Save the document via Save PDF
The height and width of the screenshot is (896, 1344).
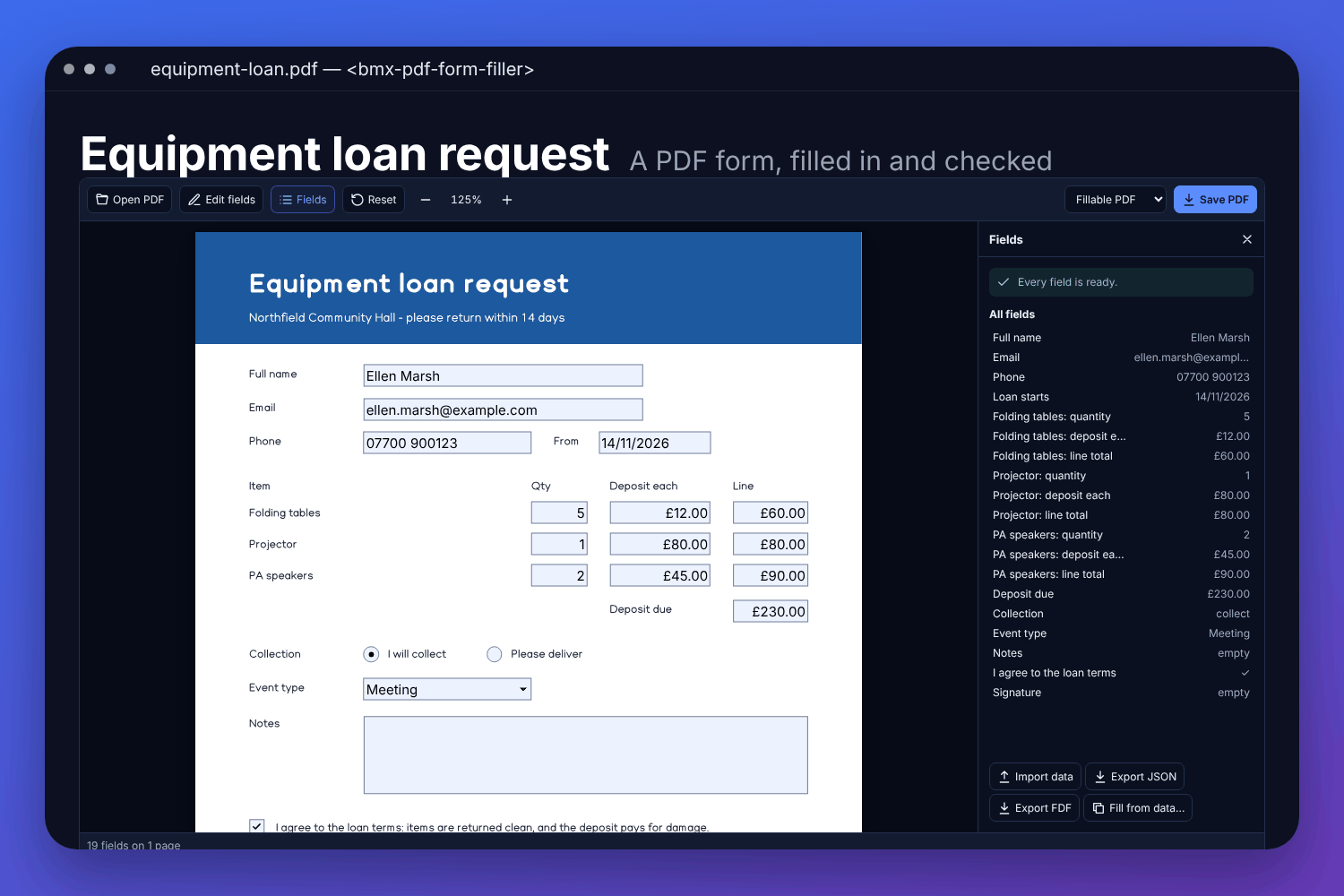tap(1215, 200)
